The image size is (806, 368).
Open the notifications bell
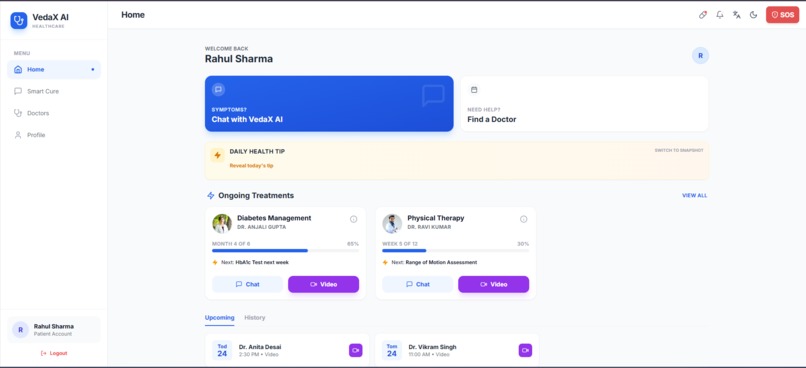720,15
